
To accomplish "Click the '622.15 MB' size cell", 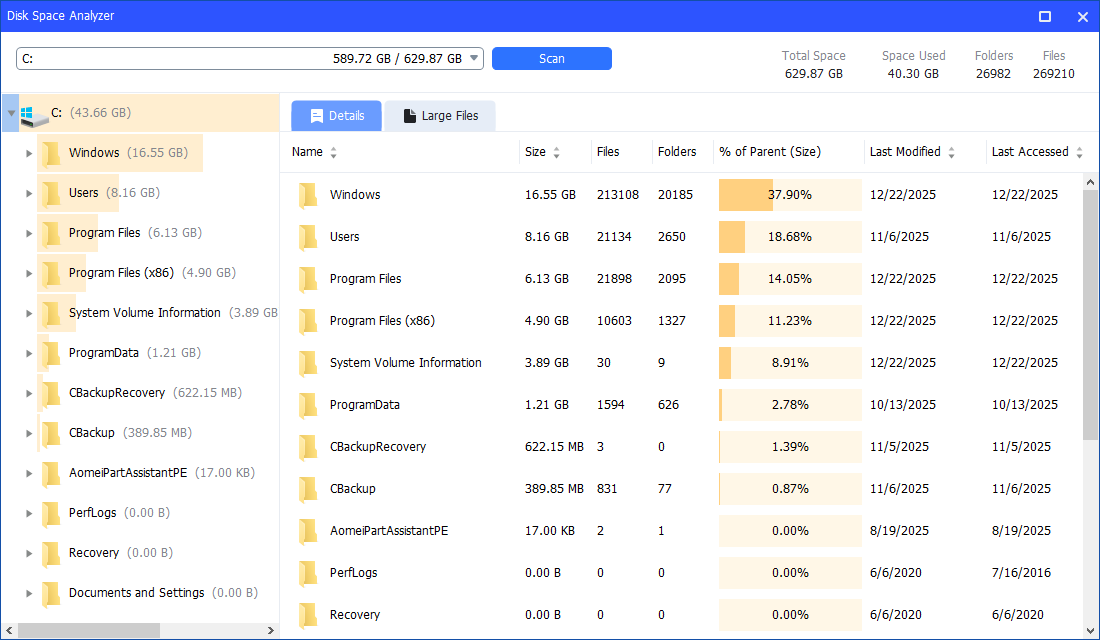I will pos(554,447).
